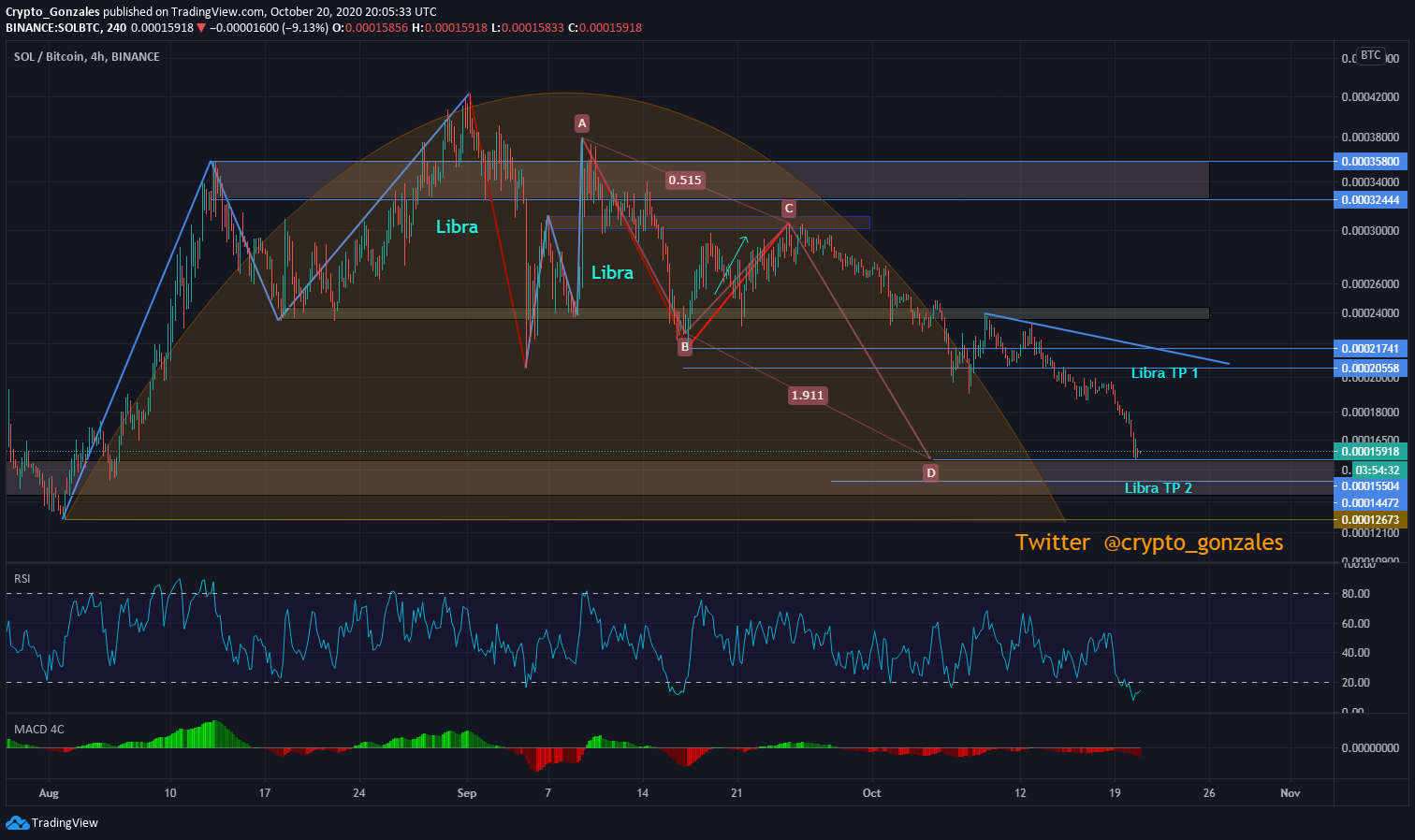Click the 0.00032444 price label
Viewport: 1415px width, 840px height.
[1370, 200]
